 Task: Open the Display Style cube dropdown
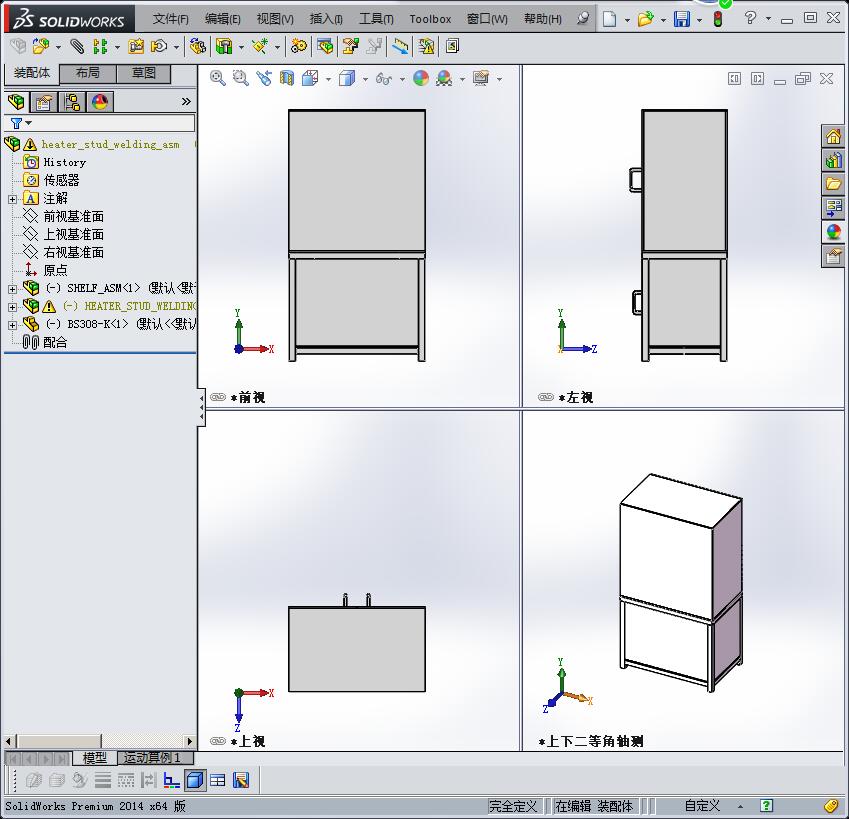(x=365, y=80)
